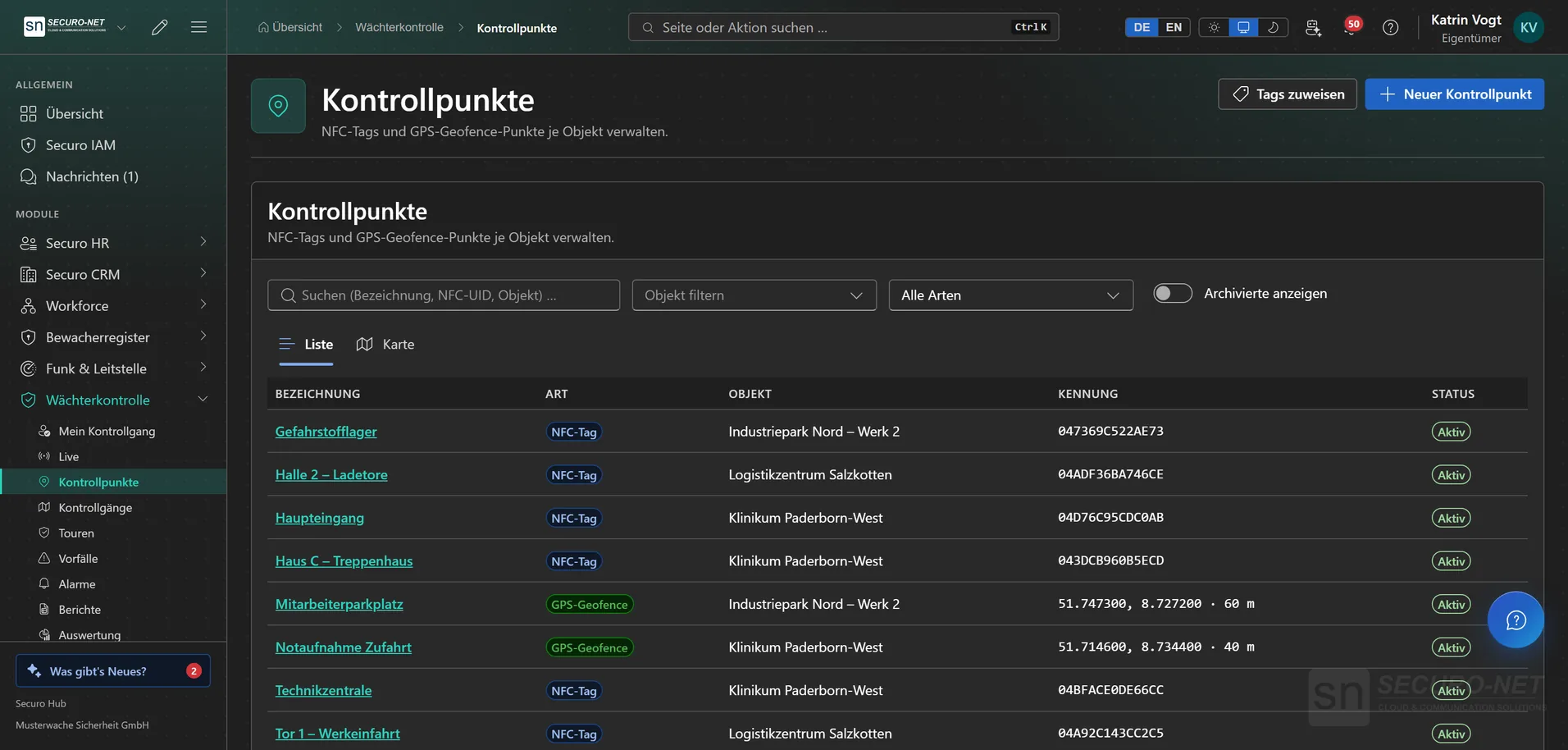Open Notaufnahme Zufahrt link
1568x750 pixels.
tap(343, 647)
